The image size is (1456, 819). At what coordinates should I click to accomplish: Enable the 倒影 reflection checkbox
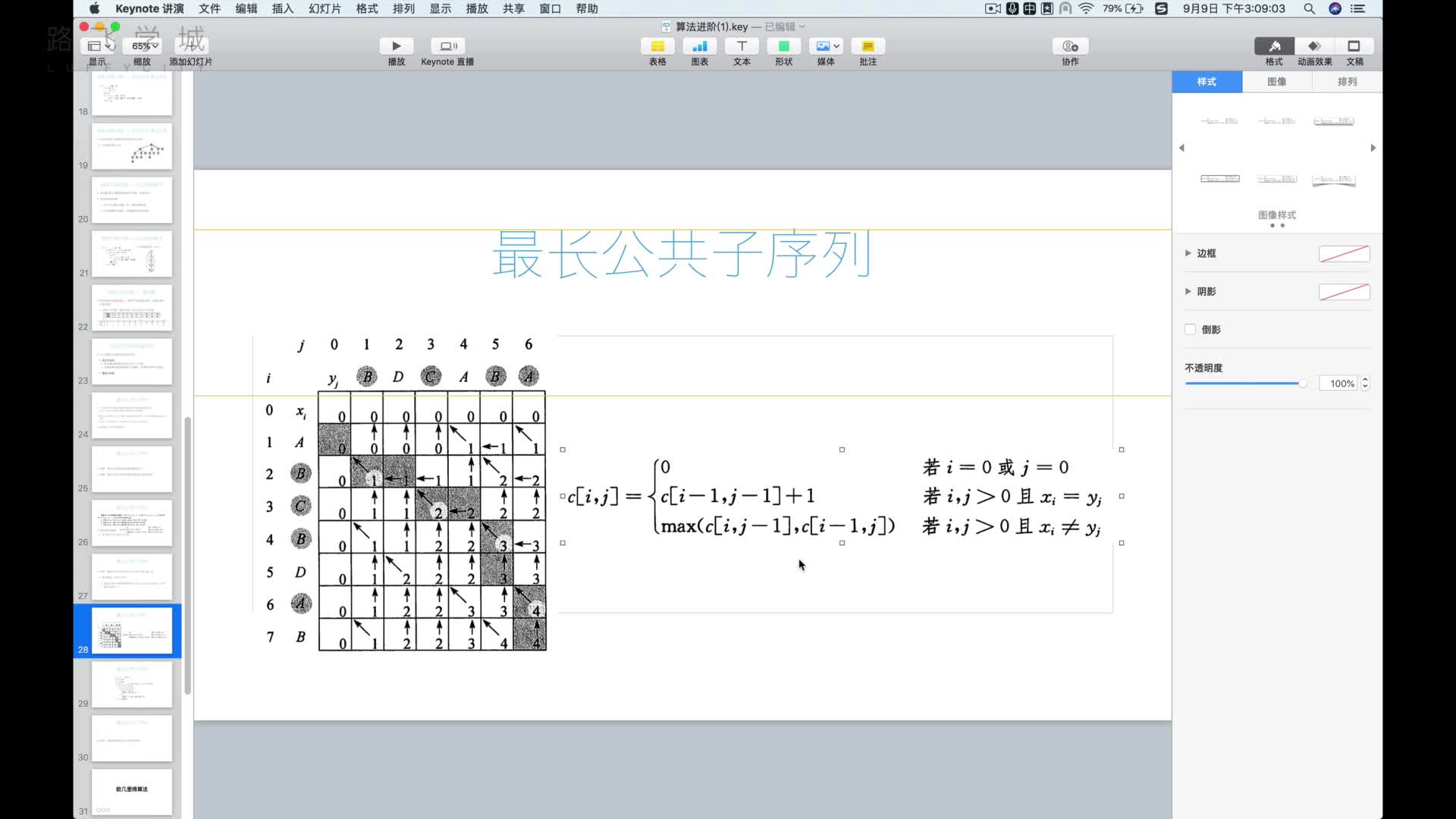click(1190, 329)
